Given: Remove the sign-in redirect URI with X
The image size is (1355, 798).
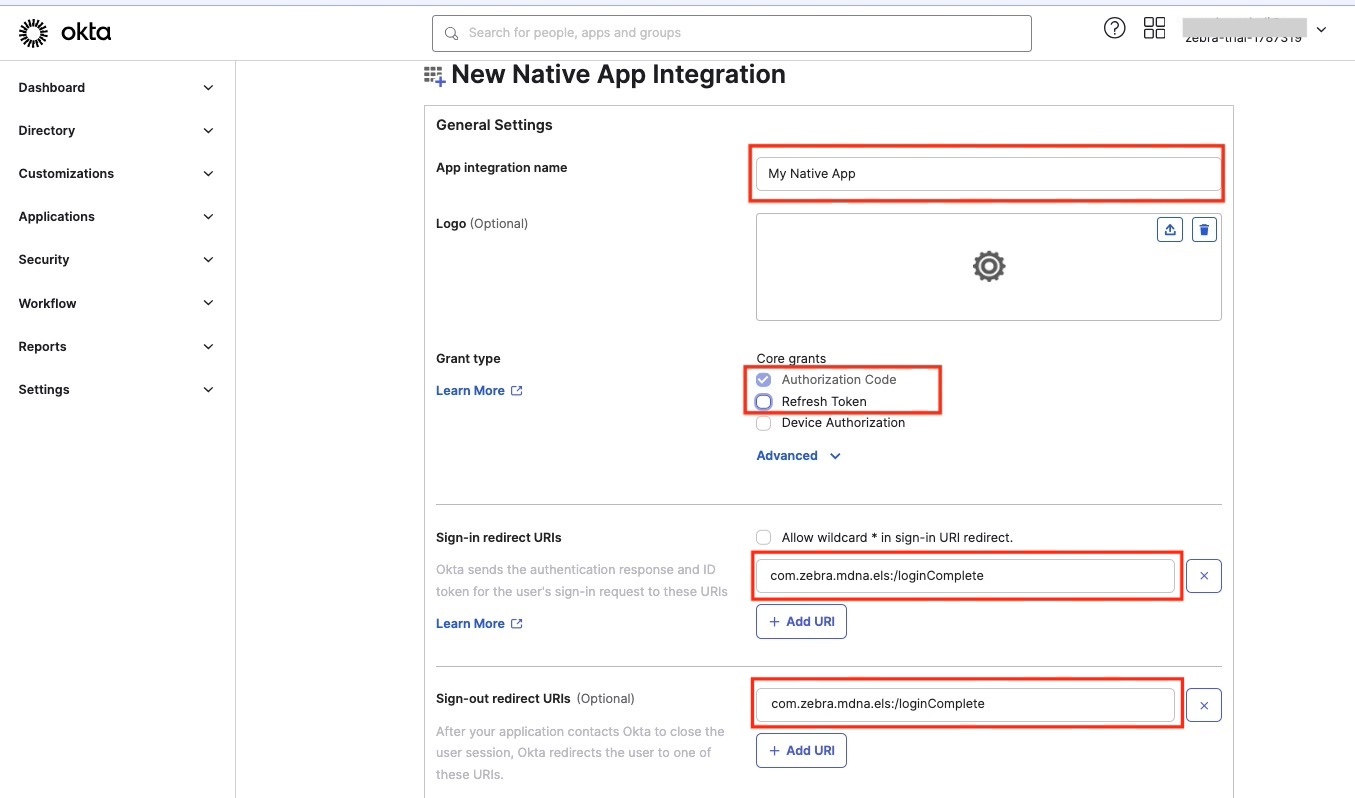Looking at the screenshot, I should [x=1203, y=576].
